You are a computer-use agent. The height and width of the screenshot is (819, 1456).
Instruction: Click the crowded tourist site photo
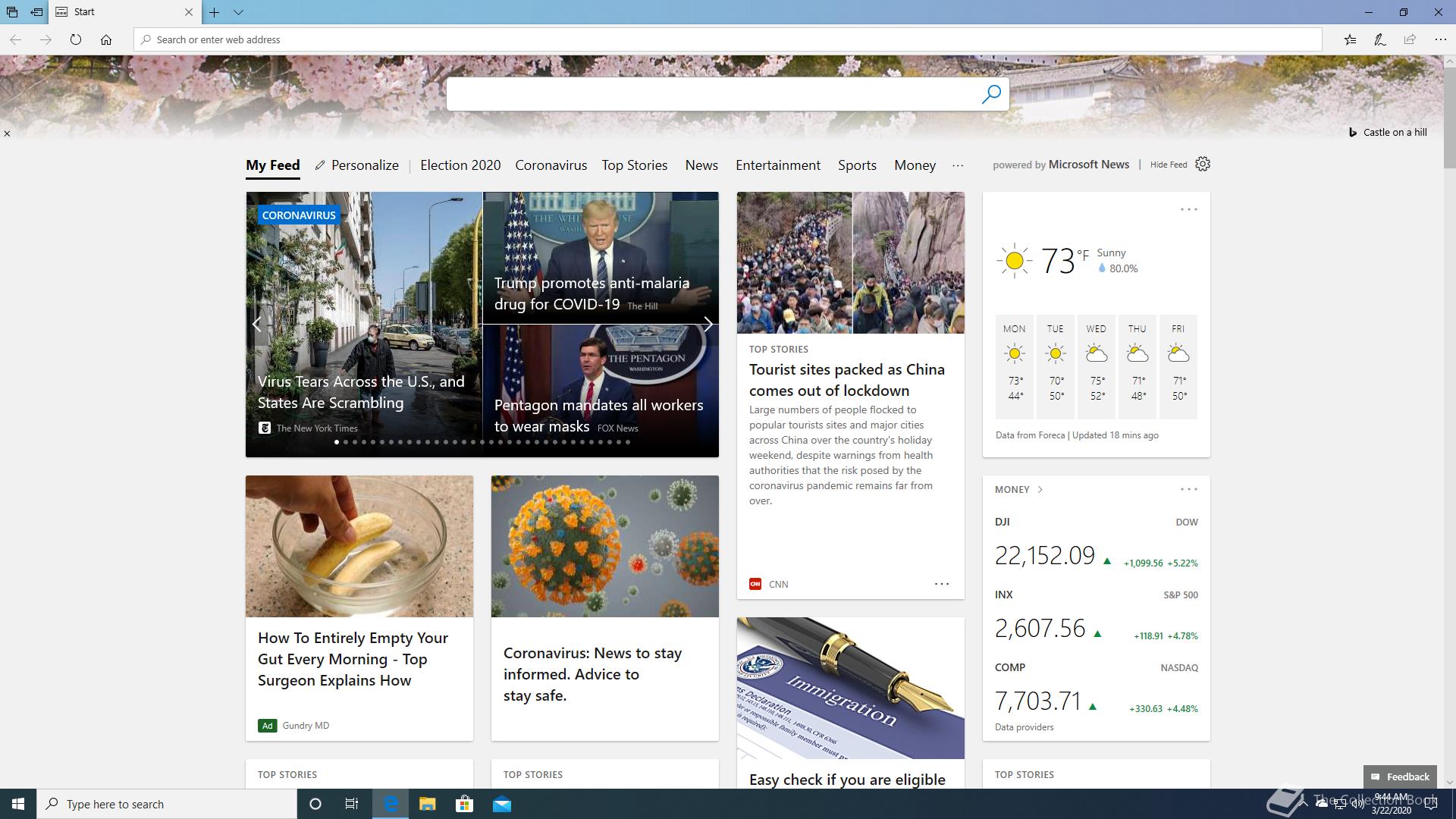point(851,262)
